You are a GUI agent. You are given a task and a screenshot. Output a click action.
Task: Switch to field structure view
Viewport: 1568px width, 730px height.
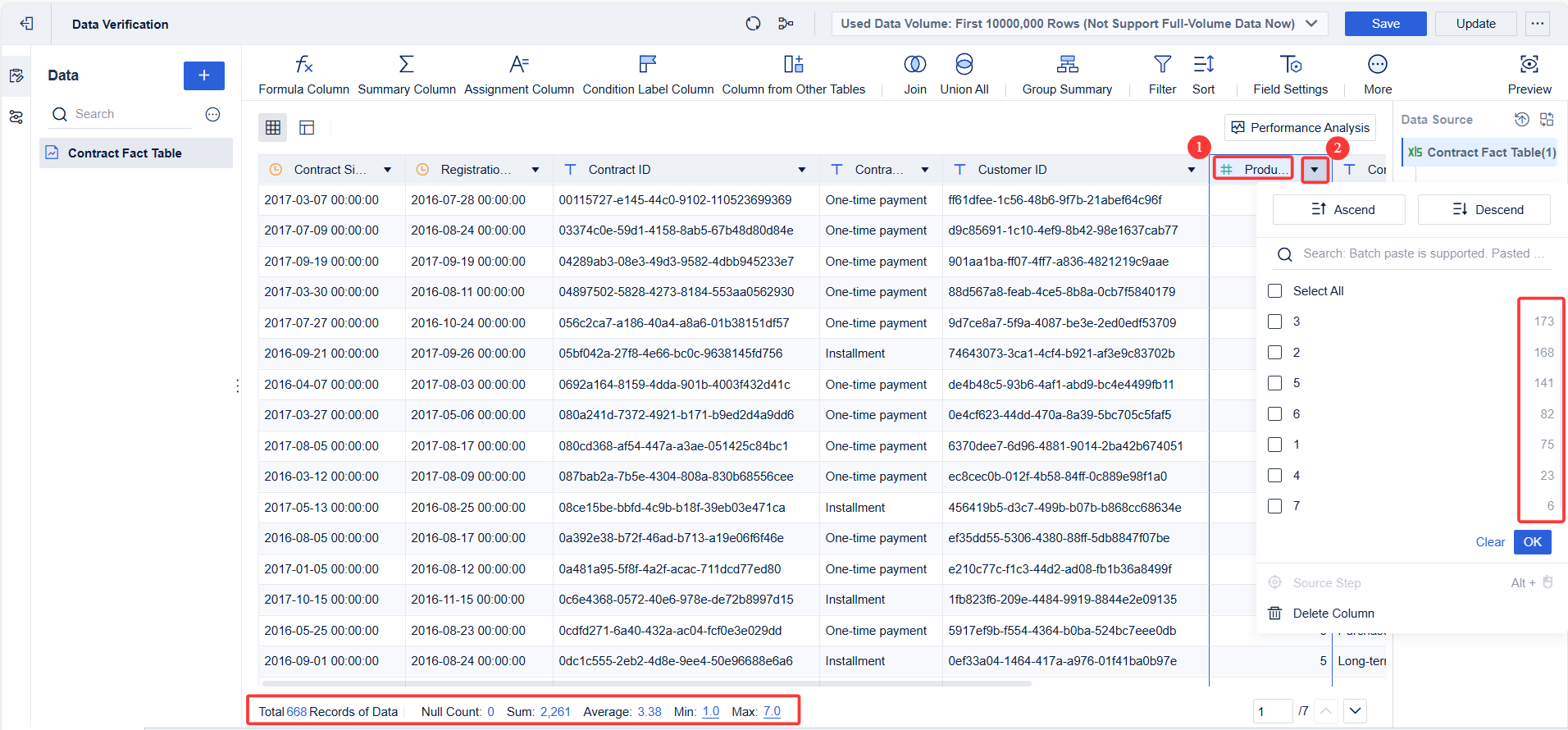pos(307,127)
